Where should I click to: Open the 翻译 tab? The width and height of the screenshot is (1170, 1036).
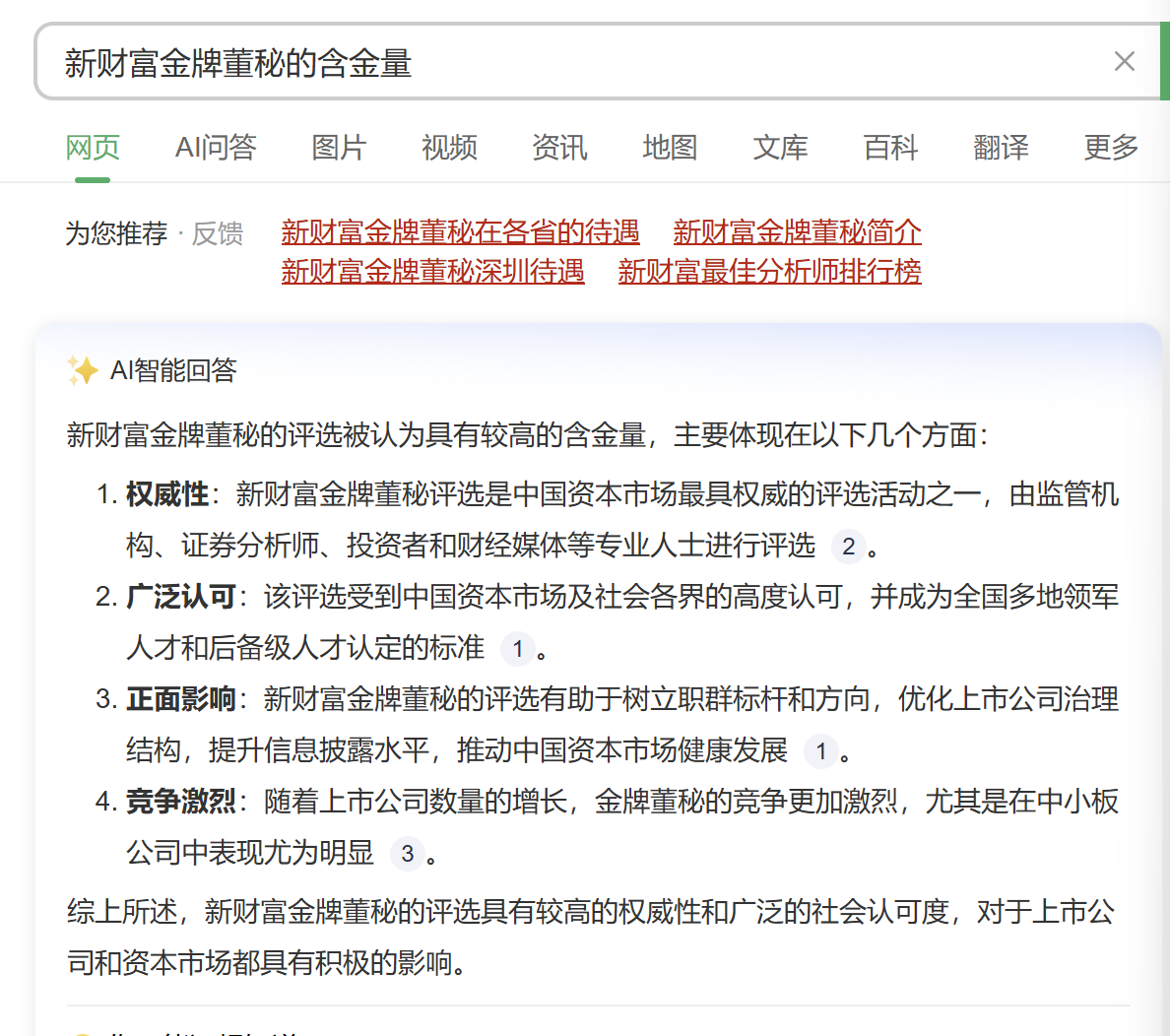1002,148
